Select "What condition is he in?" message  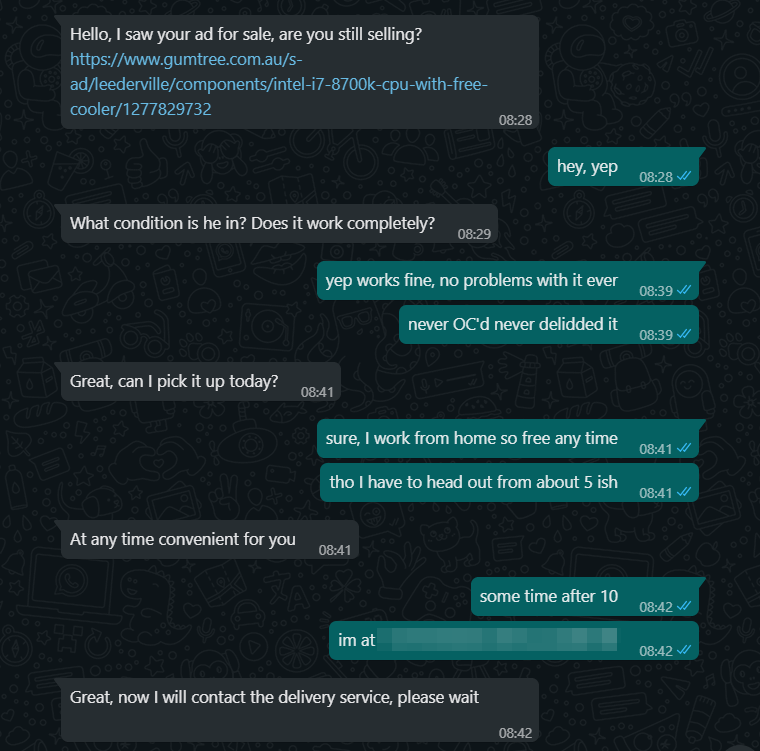pyautogui.click(x=252, y=224)
